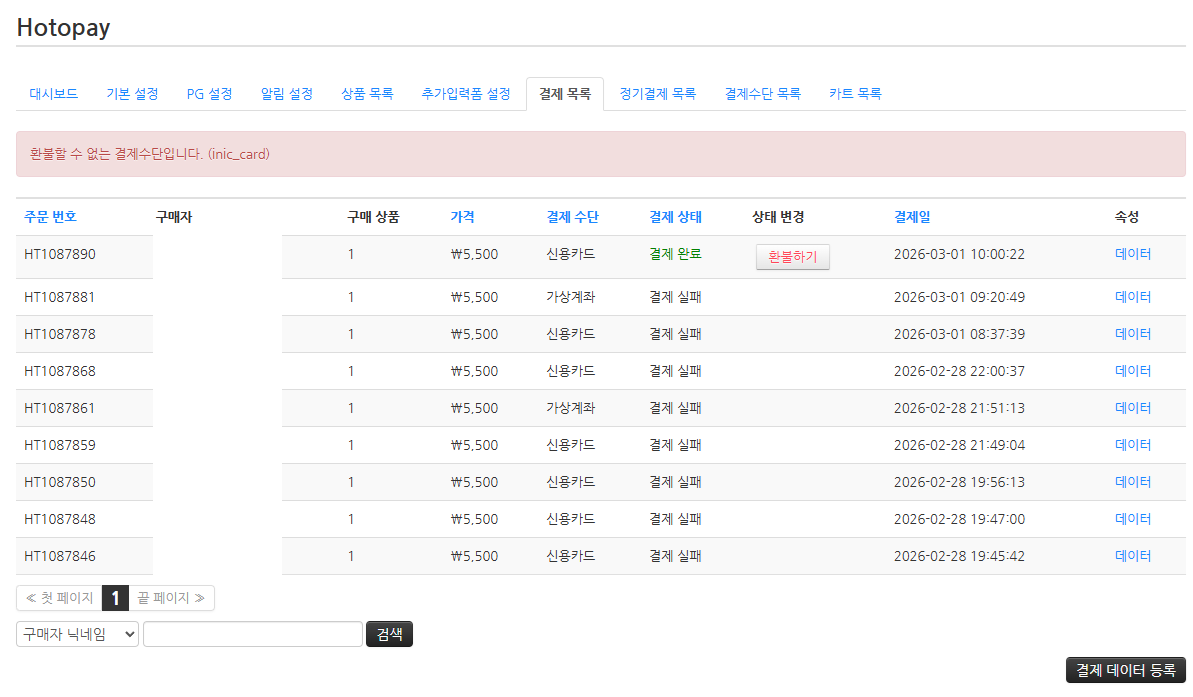Viewport: 1193px width, 697px height.
Task: View the 카트 목록 tab
Action: click(855, 93)
